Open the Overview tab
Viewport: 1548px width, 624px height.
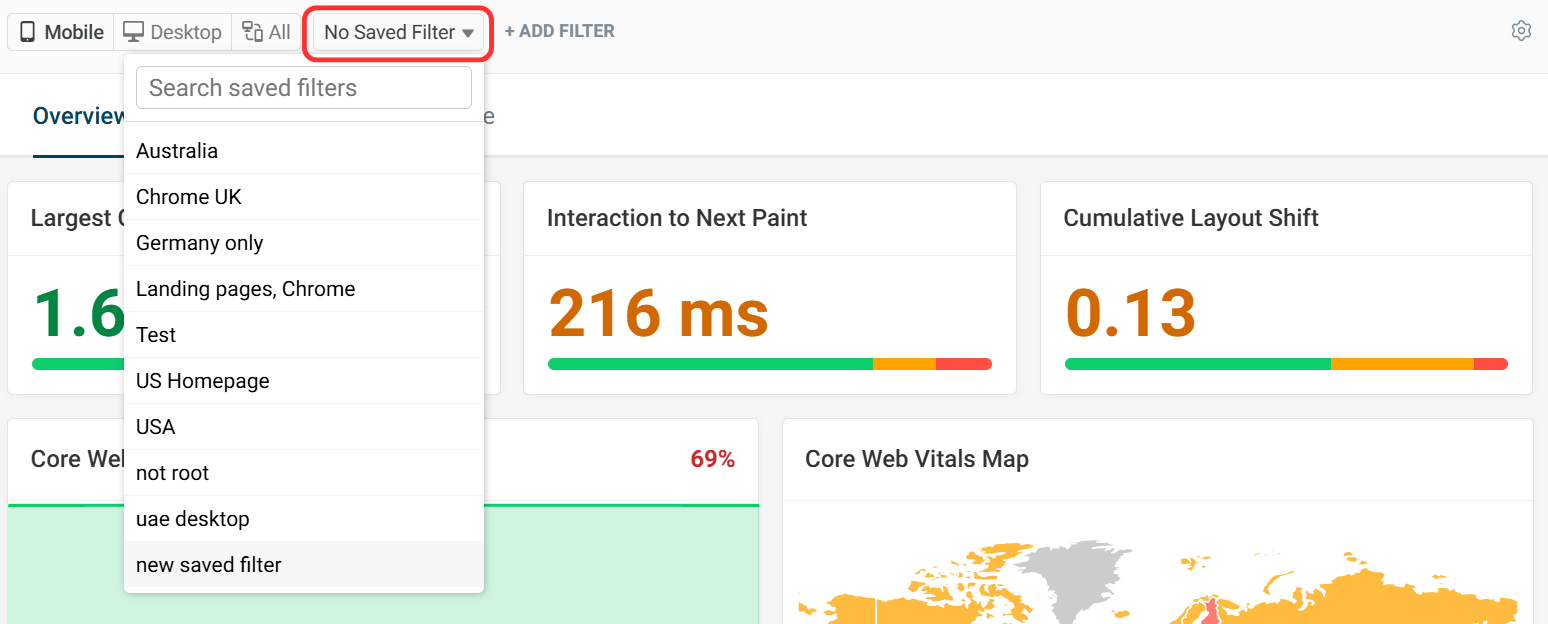tap(77, 116)
